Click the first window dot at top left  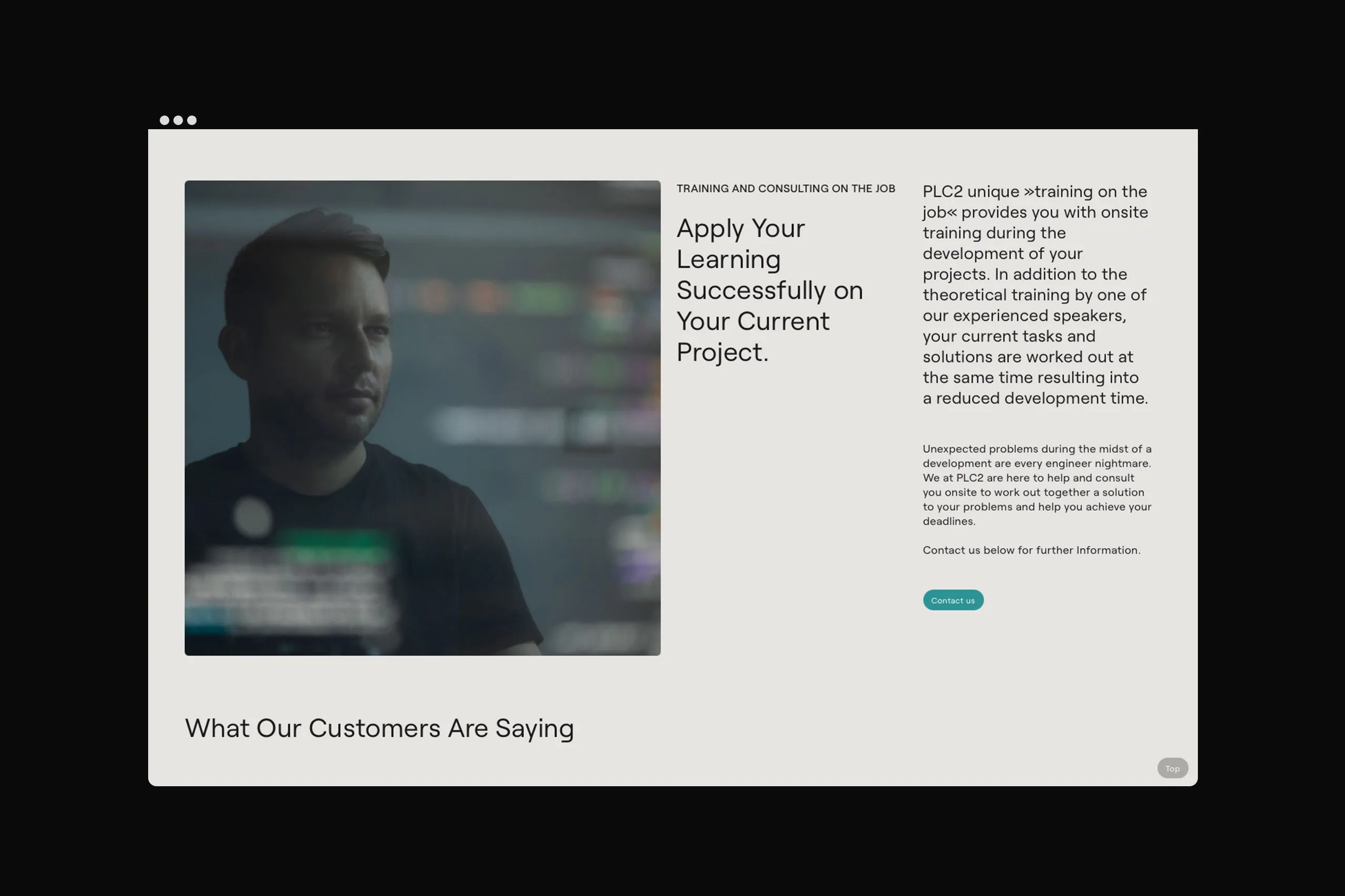(164, 120)
